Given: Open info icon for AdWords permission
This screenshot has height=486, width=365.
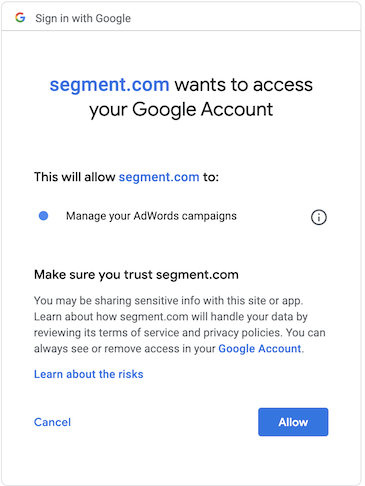Looking at the screenshot, I should (x=319, y=217).
